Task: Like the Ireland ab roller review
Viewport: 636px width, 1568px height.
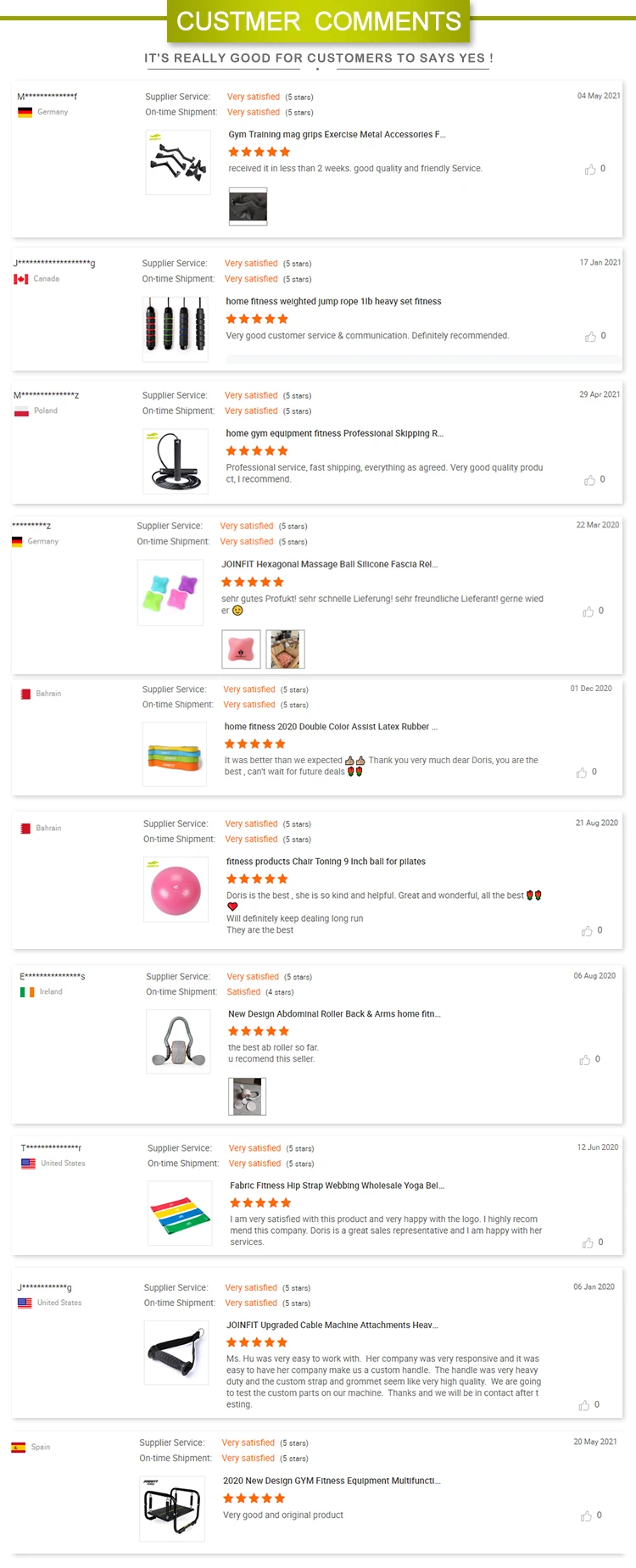Action: point(584,1060)
